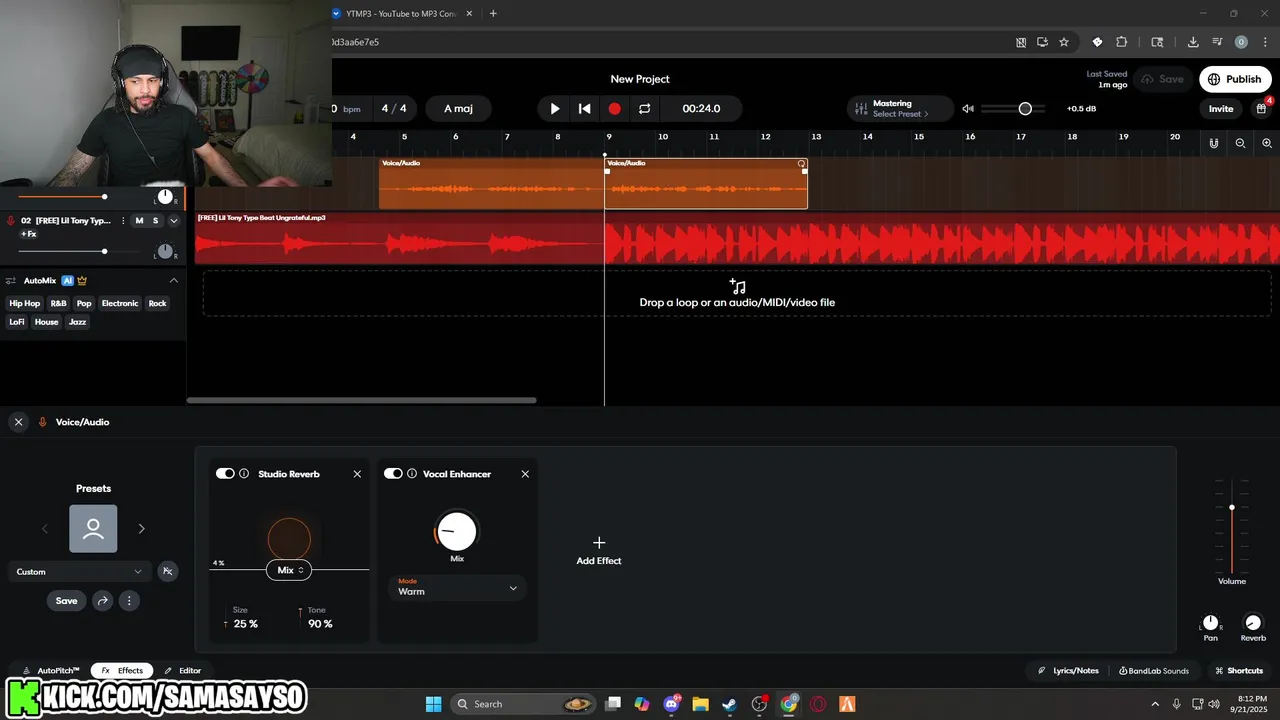Remove the Vocal Enhancer effect
The height and width of the screenshot is (720, 1280).
(x=525, y=474)
